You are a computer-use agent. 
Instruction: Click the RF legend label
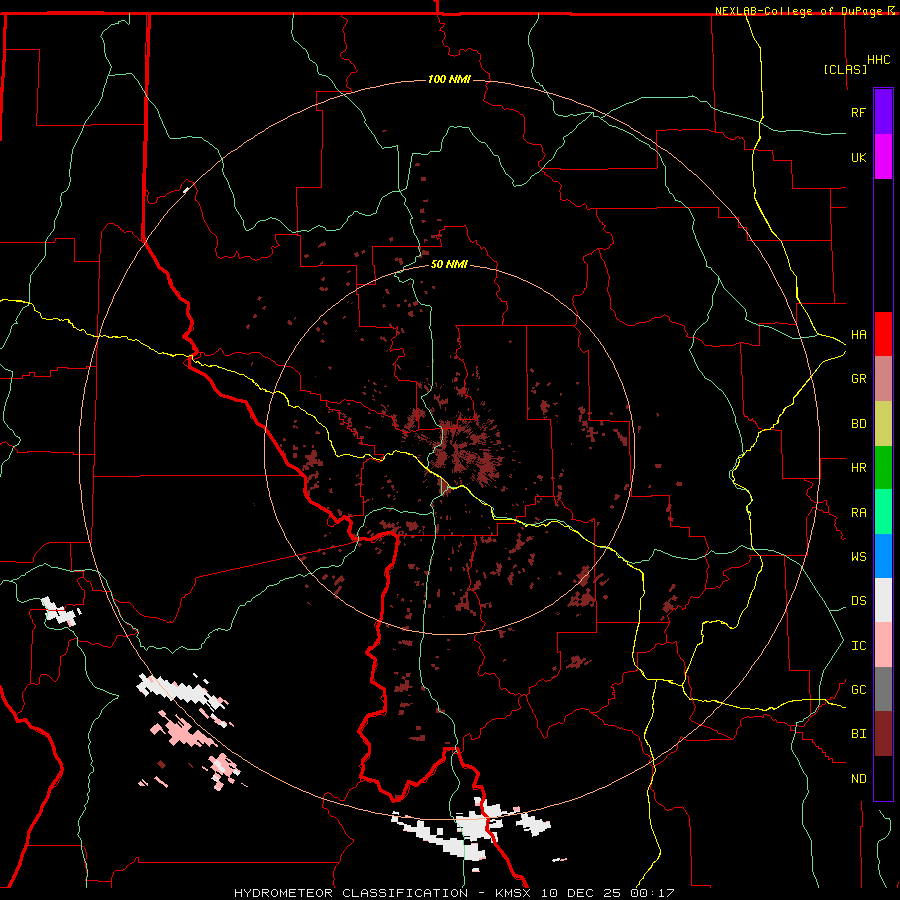point(858,112)
